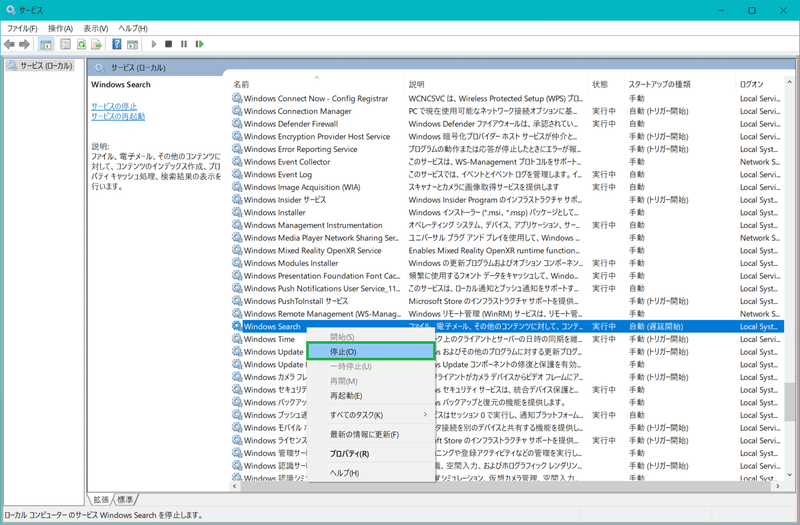Viewport: 800px width, 525px height.
Task: Select Windows Connection Manager service row
Action: (x=508, y=111)
